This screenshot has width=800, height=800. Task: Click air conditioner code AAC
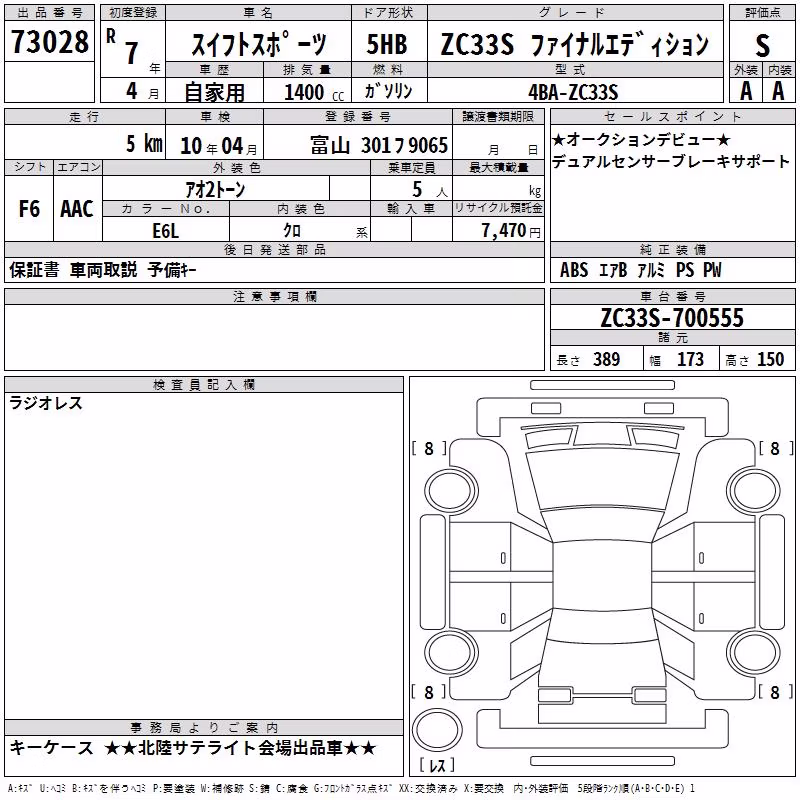click(x=77, y=209)
